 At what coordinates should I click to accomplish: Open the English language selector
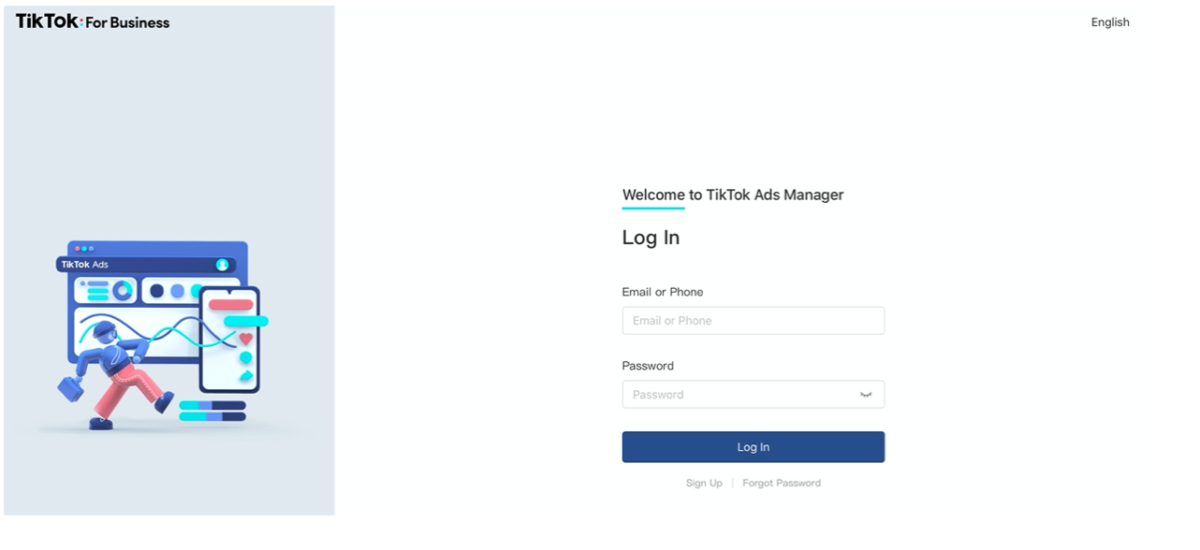click(1110, 22)
